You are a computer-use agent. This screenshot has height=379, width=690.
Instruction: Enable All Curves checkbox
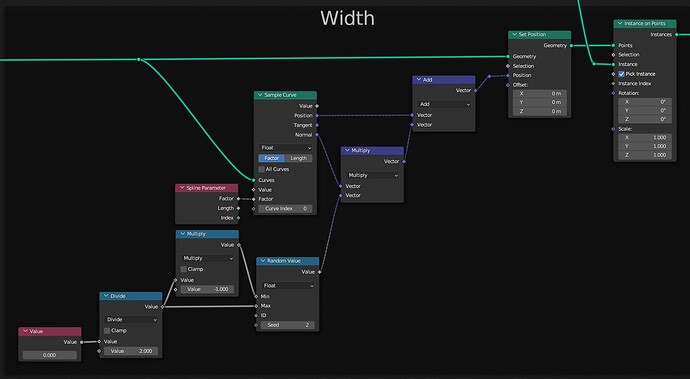point(261,169)
